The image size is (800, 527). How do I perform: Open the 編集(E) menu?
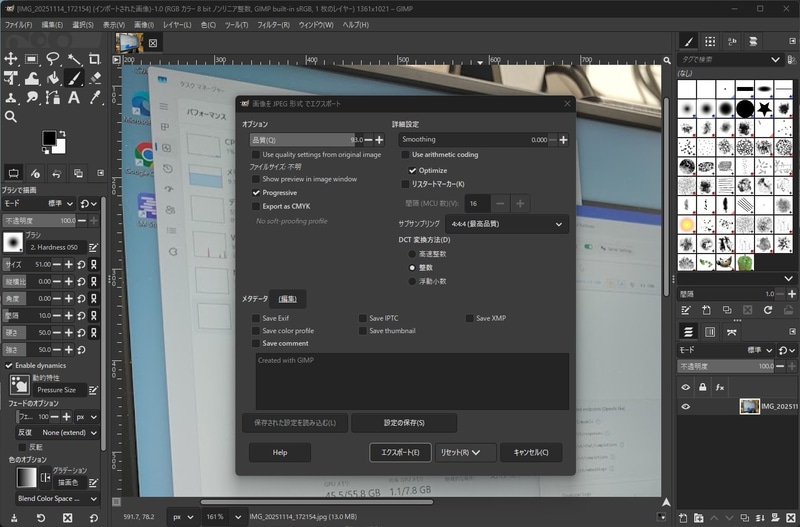[52, 24]
